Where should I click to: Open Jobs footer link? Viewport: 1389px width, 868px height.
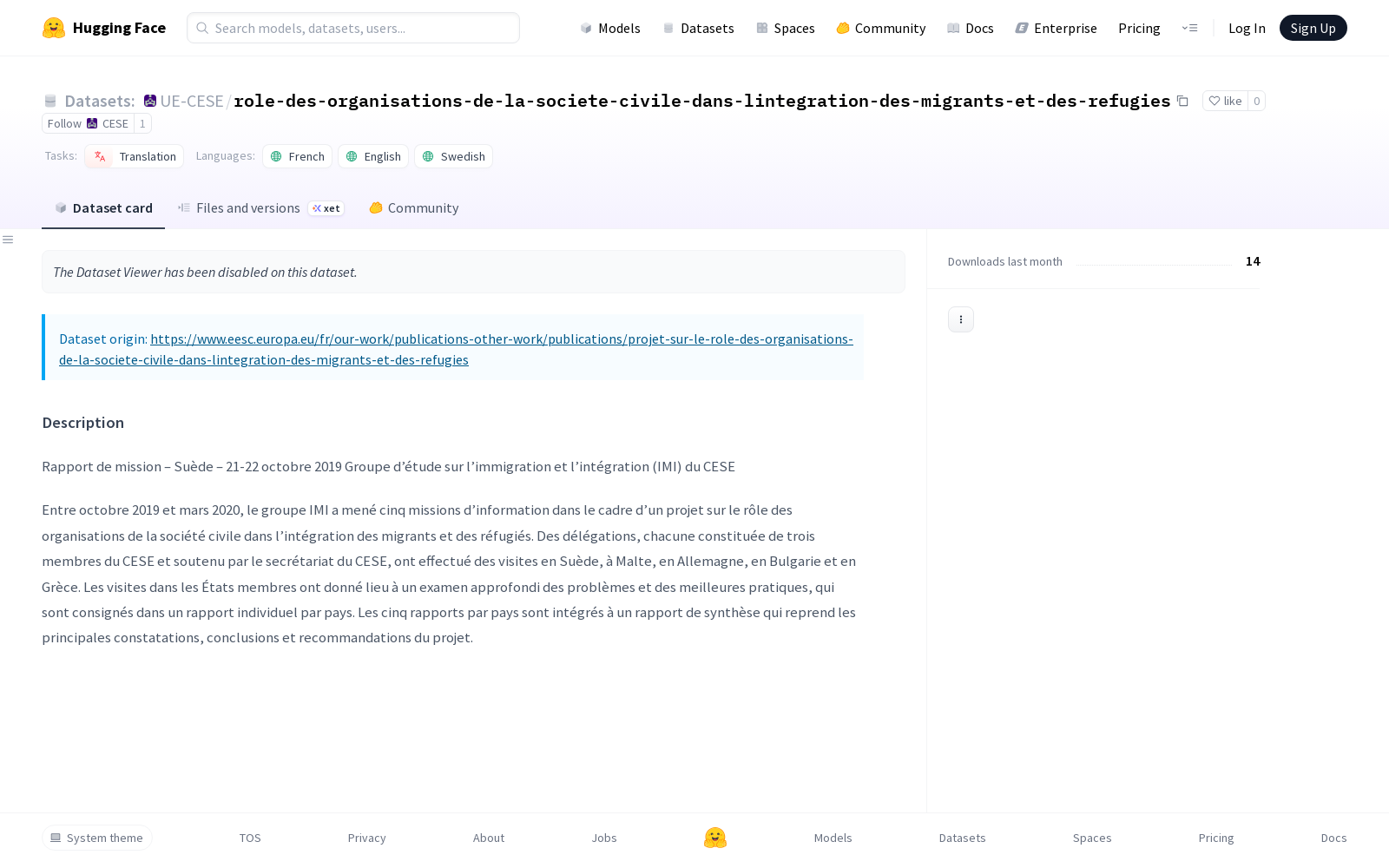(604, 838)
